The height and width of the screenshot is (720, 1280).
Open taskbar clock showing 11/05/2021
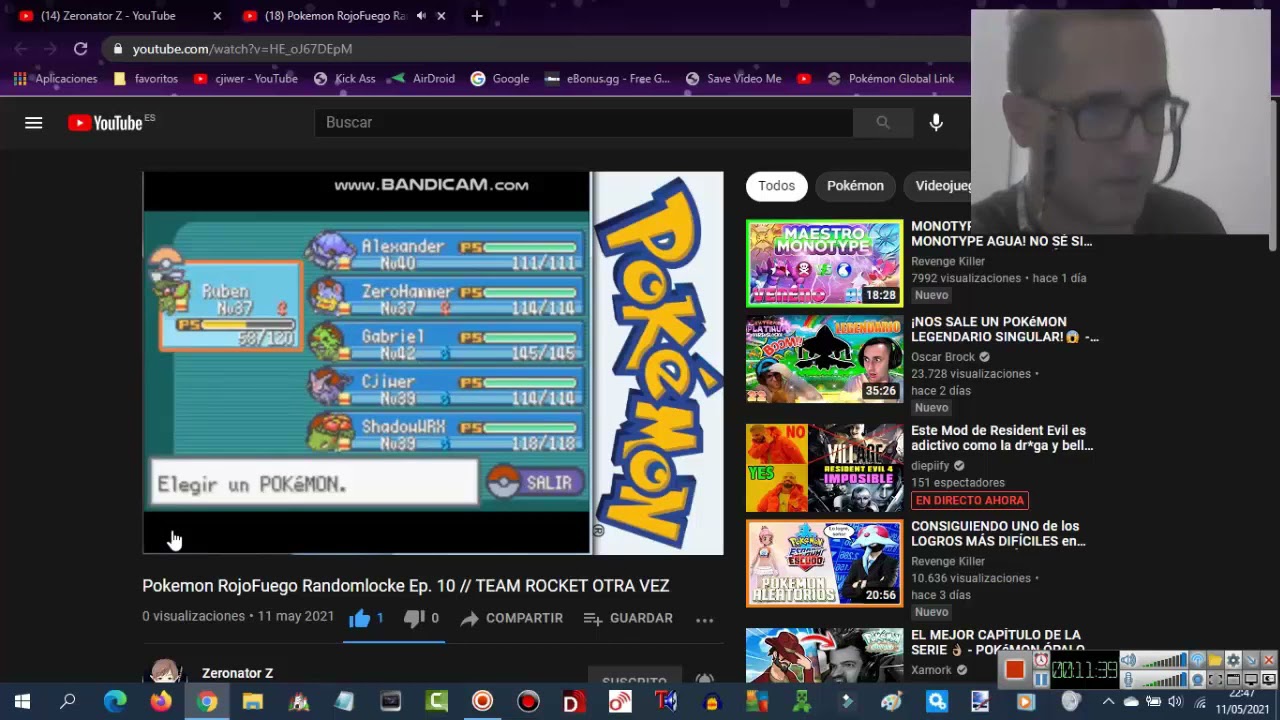tap(1242, 702)
